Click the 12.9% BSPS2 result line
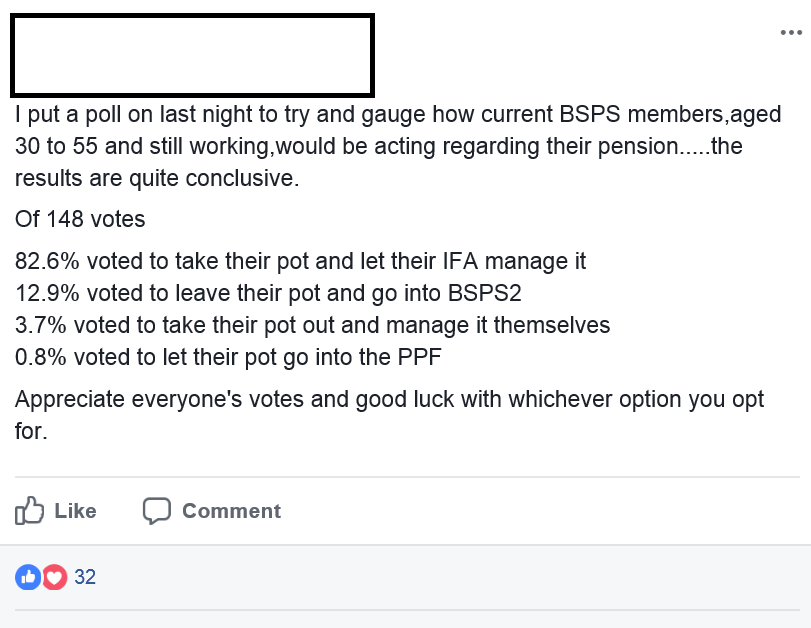This screenshot has width=811, height=628. pos(268,294)
